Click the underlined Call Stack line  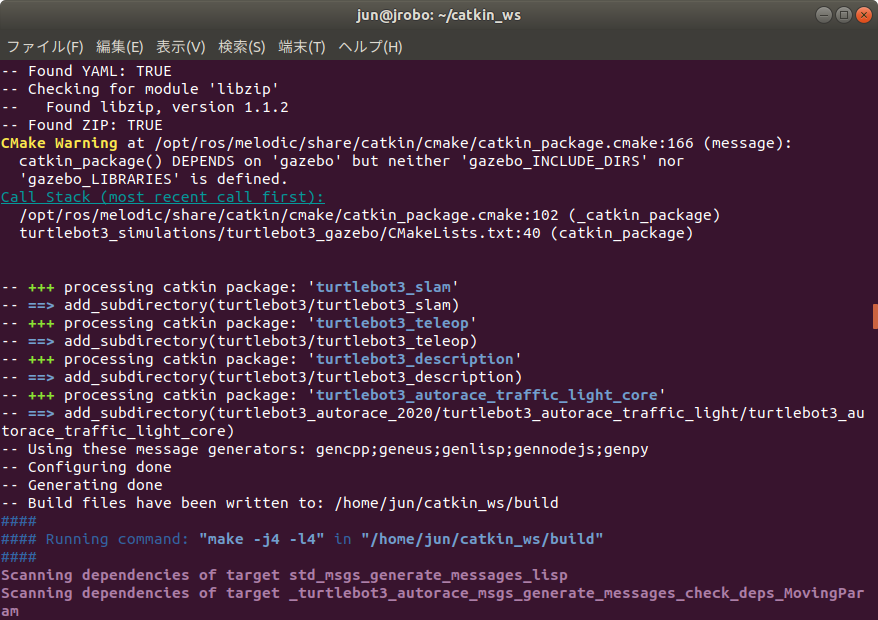pos(162,197)
